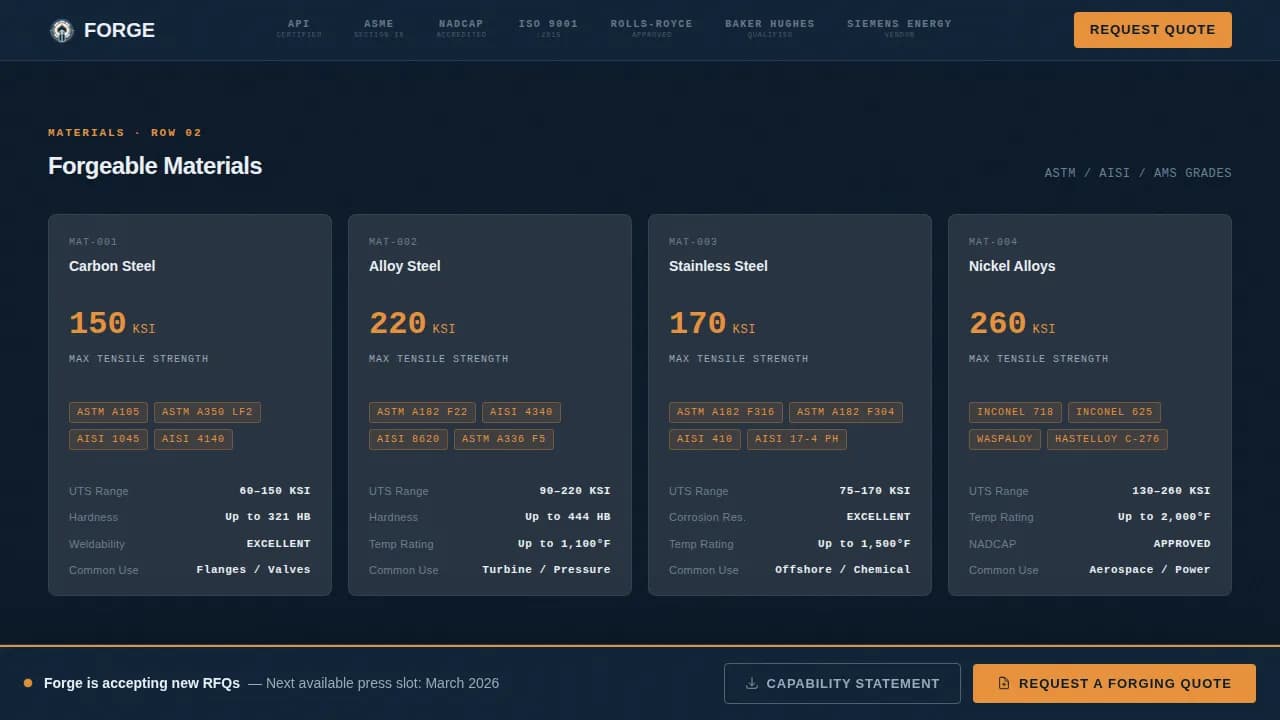Click the Forge logo emblem icon

click(x=62, y=31)
